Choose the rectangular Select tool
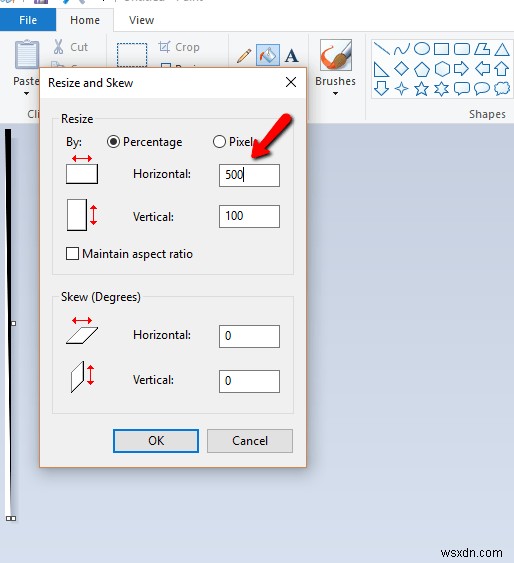 pyautogui.click(x=132, y=55)
